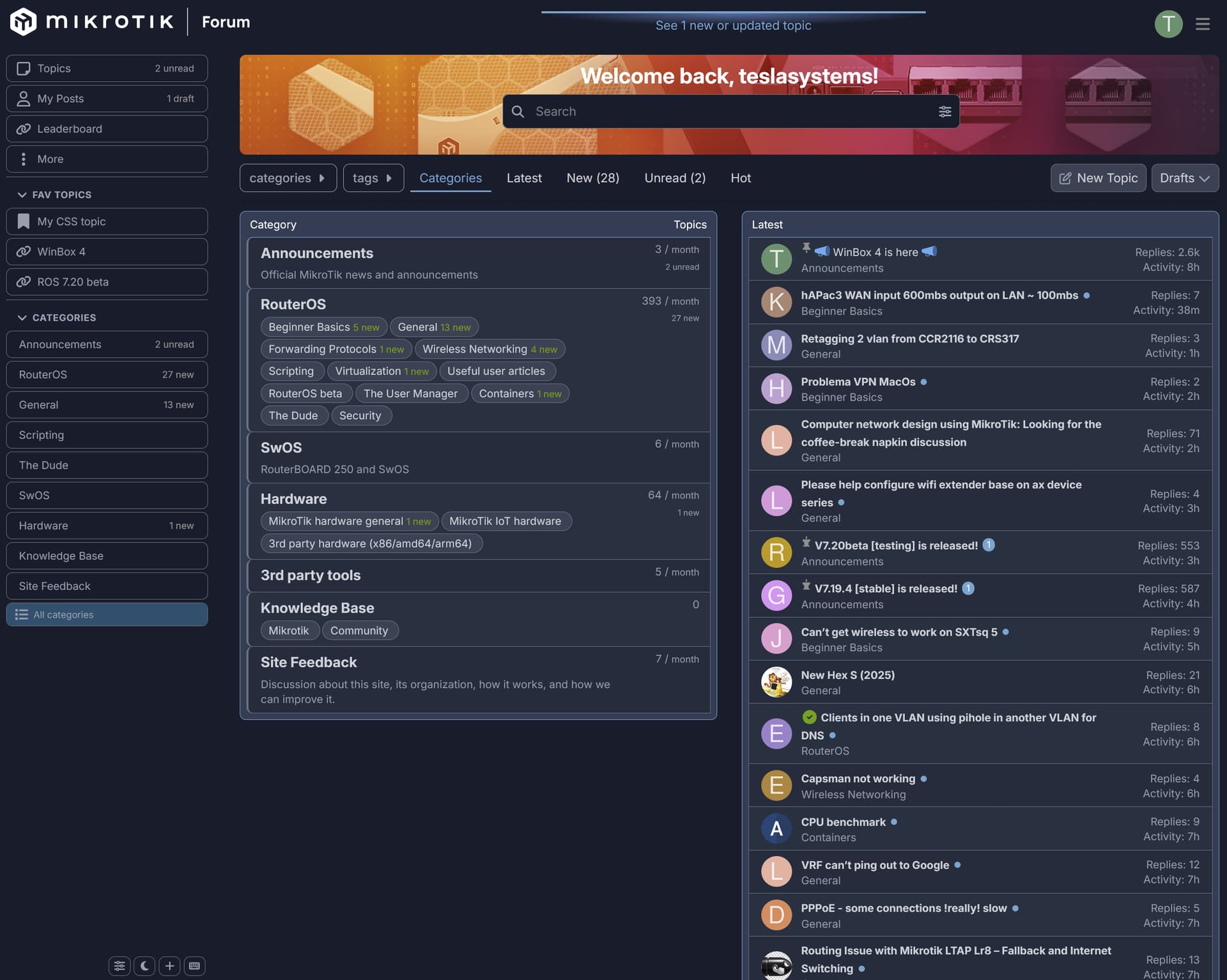Click the plus icon in sidebar footer

(169, 965)
